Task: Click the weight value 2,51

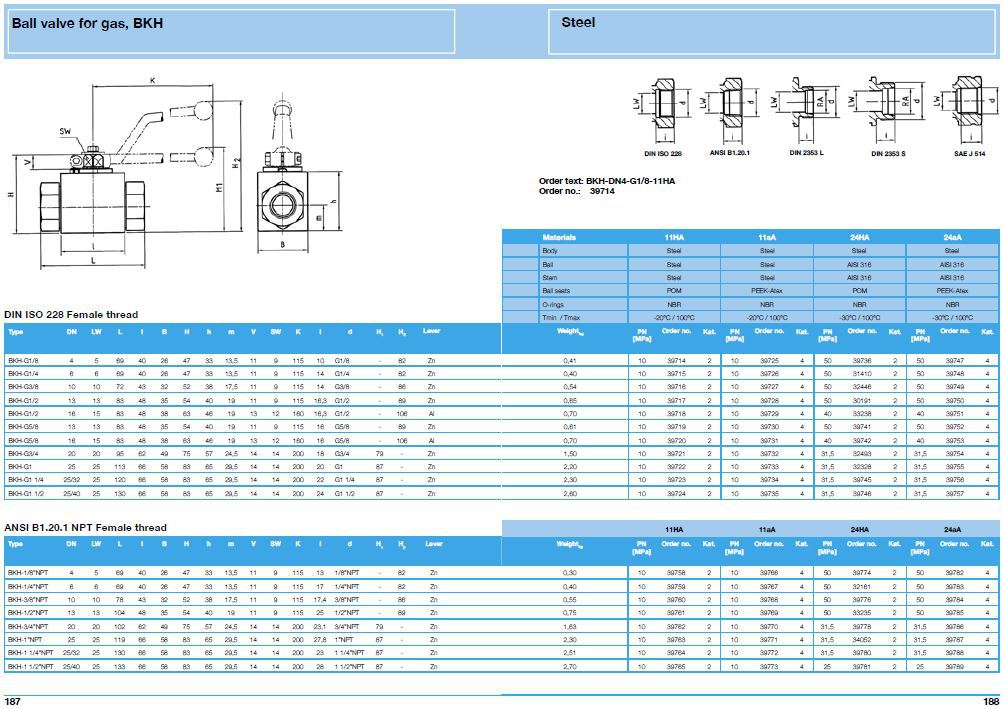Action: pos(570,653)
